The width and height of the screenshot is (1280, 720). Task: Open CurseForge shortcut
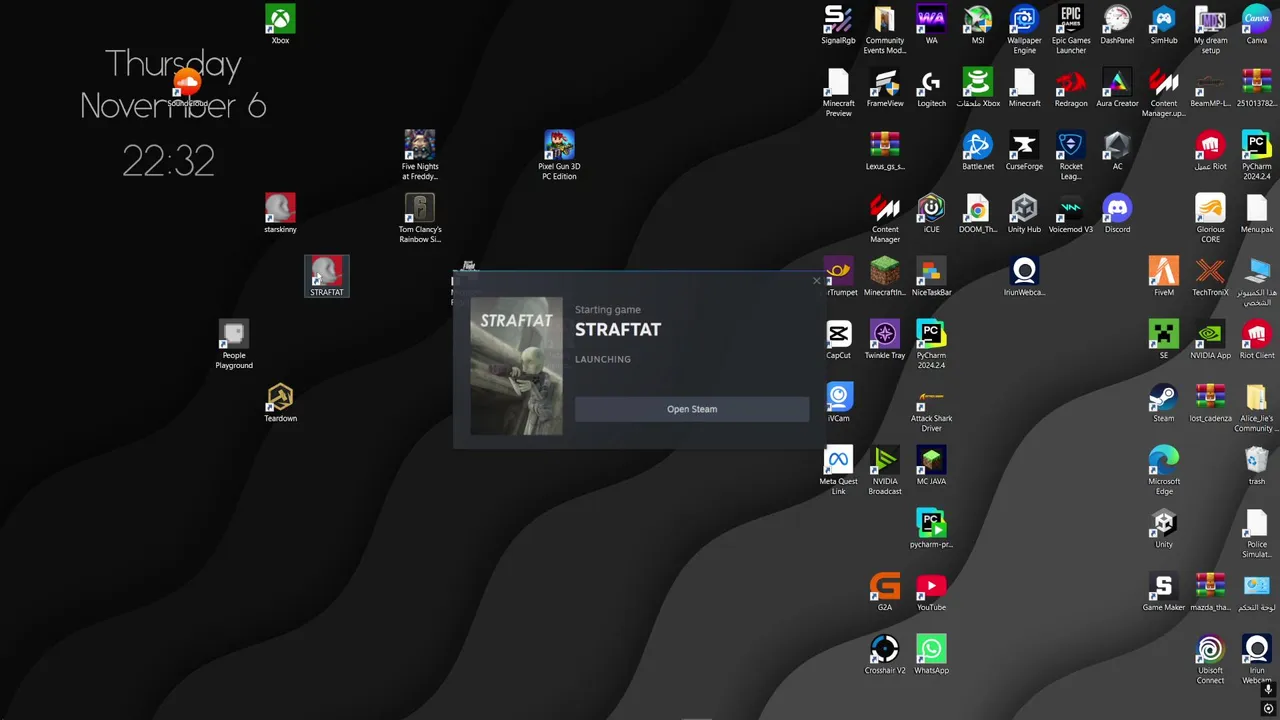pyautogui.click(x=1024, y=150)
